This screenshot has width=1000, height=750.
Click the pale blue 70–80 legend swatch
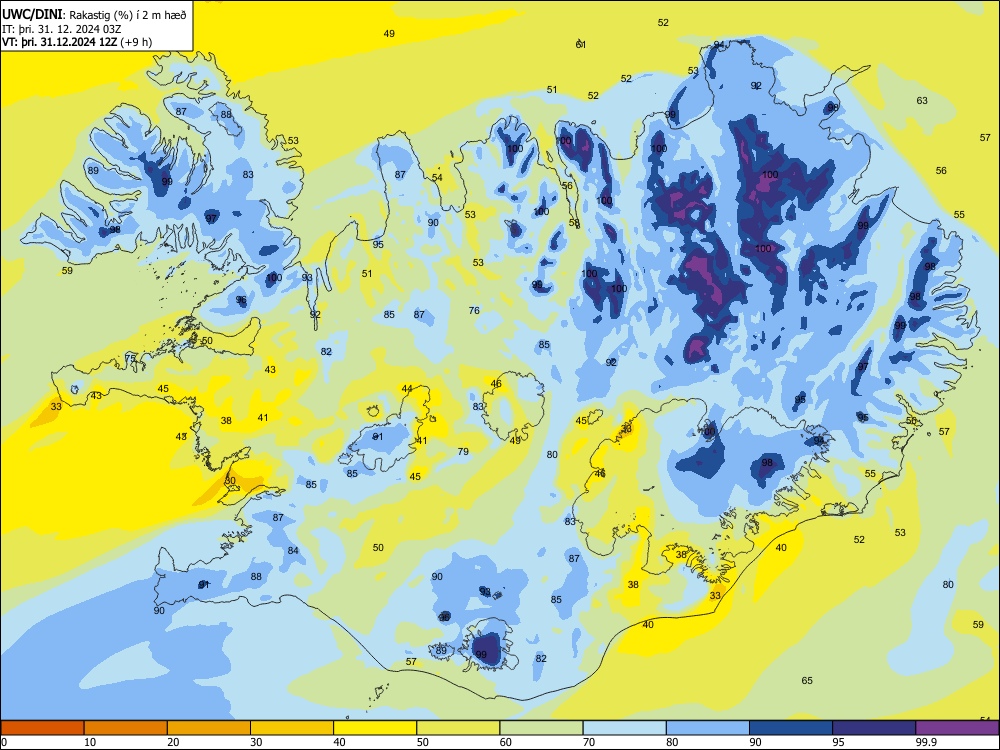[x=624, y=728]
